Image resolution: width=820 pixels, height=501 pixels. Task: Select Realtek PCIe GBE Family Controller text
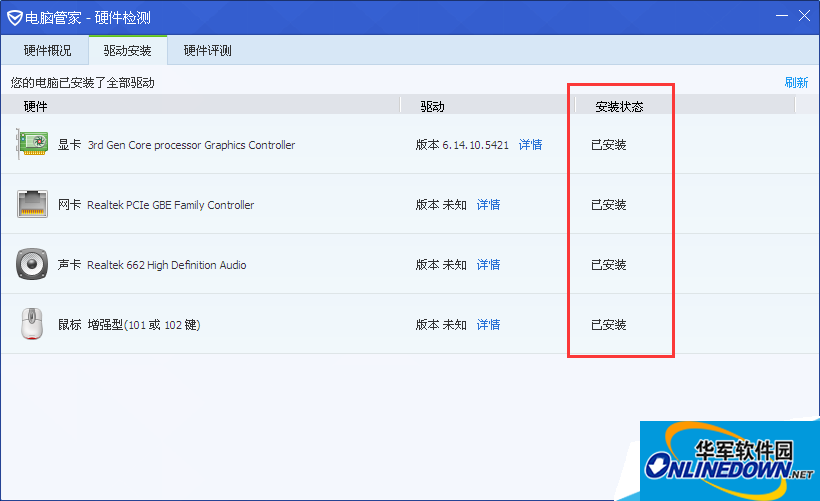tap(170, 205)
